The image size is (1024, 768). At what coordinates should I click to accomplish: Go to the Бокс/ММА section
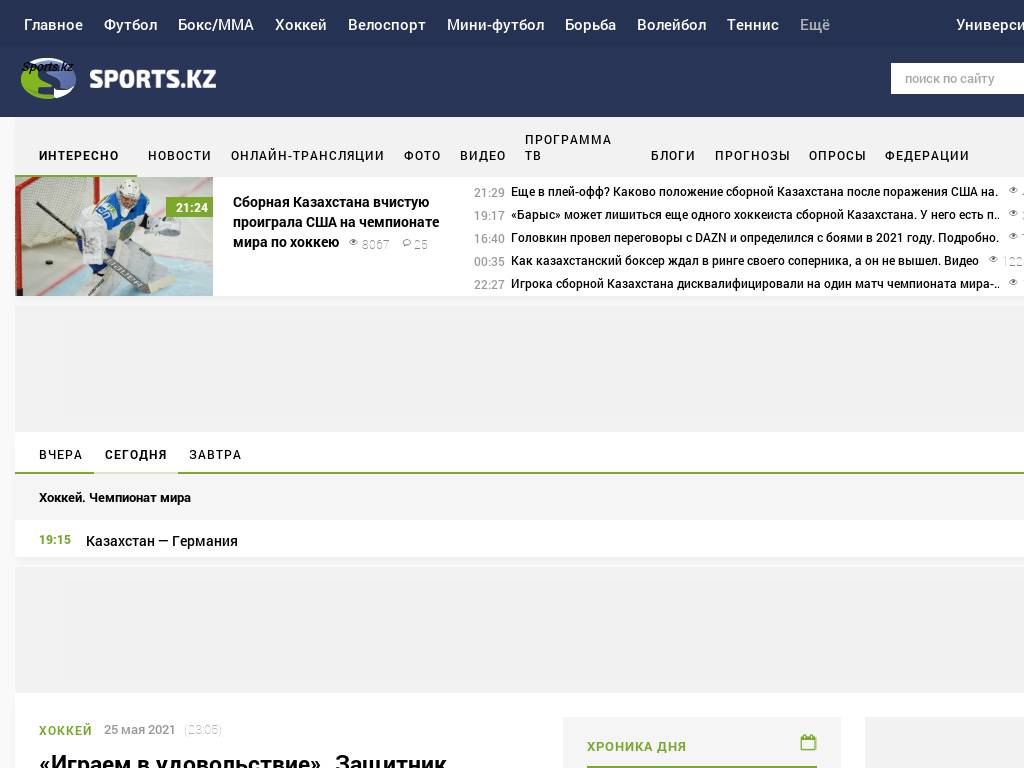(216, 25)
